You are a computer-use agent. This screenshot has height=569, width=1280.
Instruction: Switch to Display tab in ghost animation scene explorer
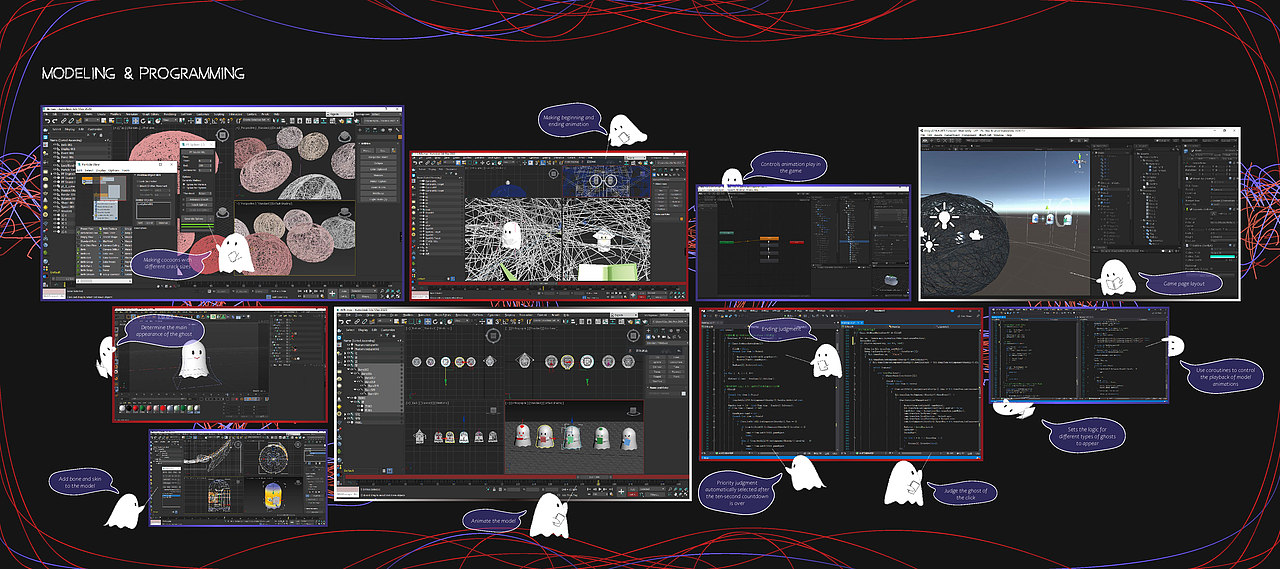363,330
